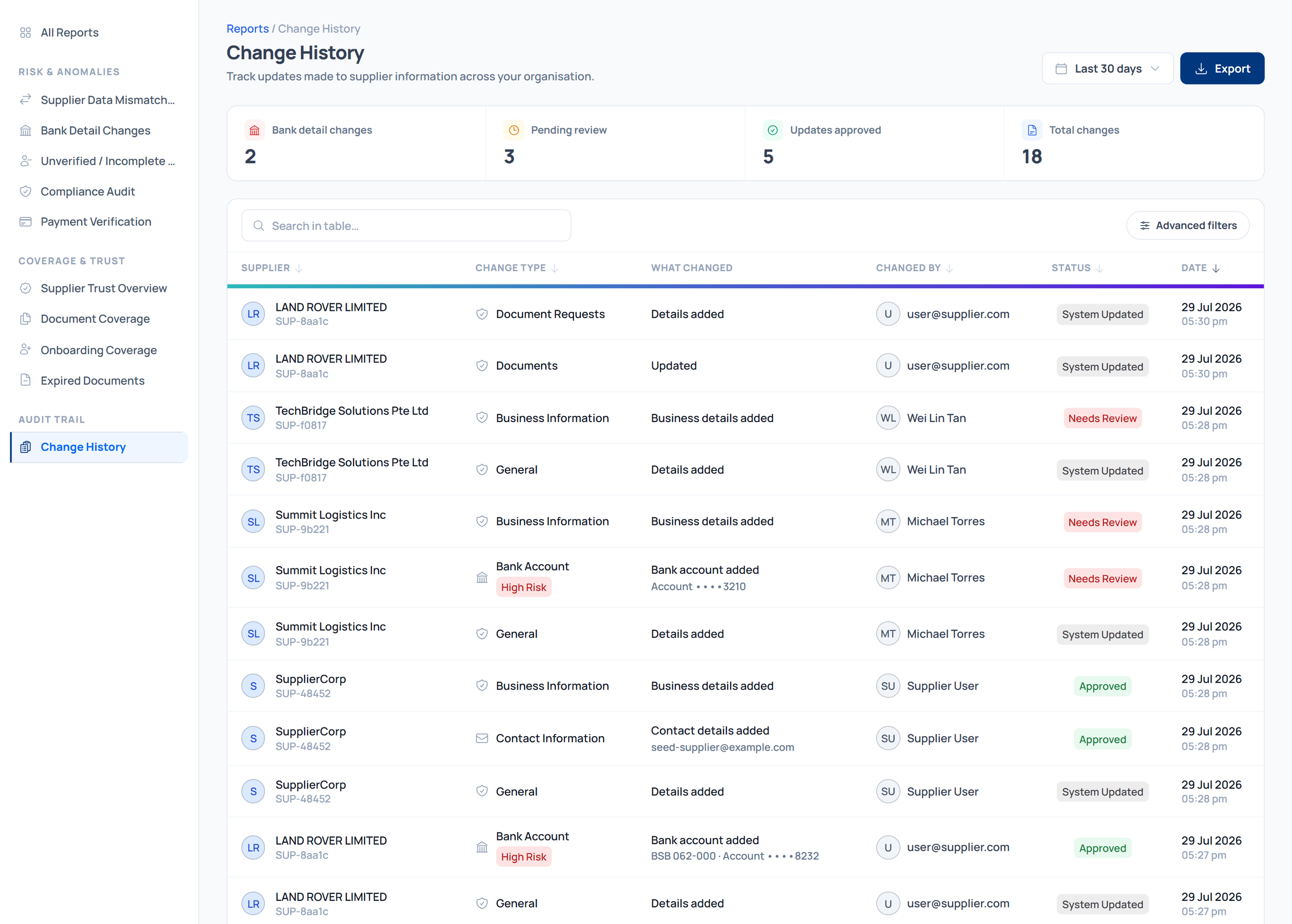Click the High Risk tag in LAND ROVER row
This screenshot has height=924, width=1292.
click(524, 857)
